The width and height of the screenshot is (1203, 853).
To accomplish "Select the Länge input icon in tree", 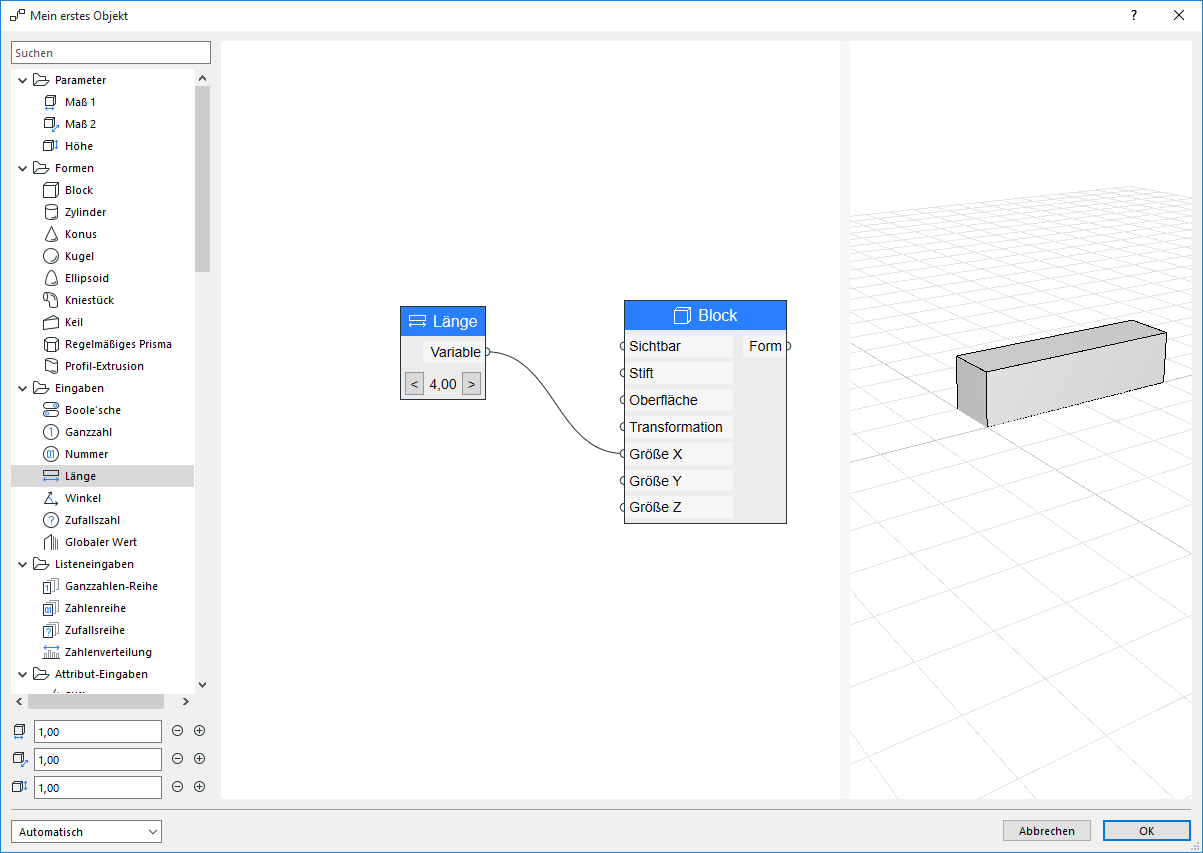I will click(x=52, y=476).
